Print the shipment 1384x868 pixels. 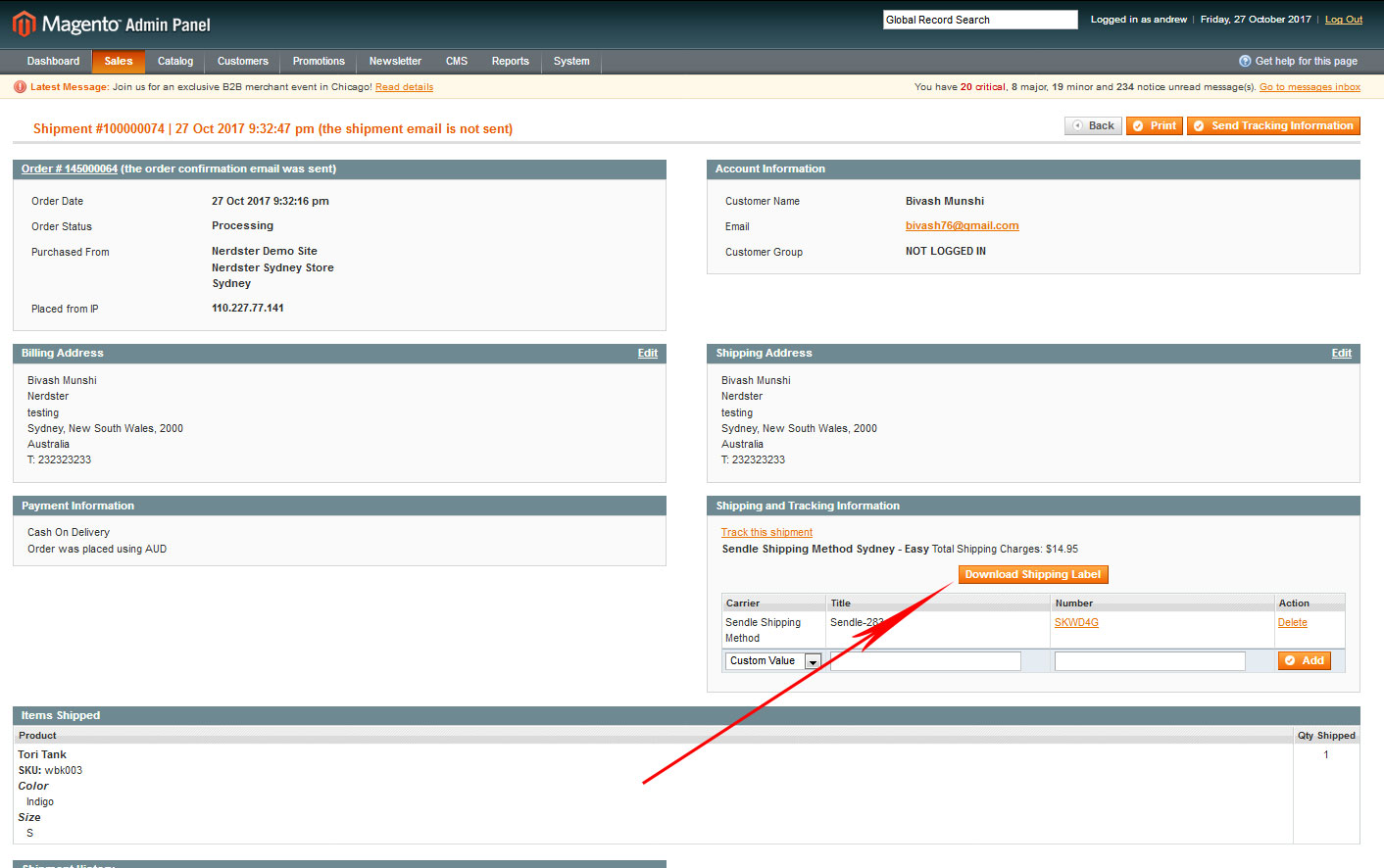click(1154, 125)
